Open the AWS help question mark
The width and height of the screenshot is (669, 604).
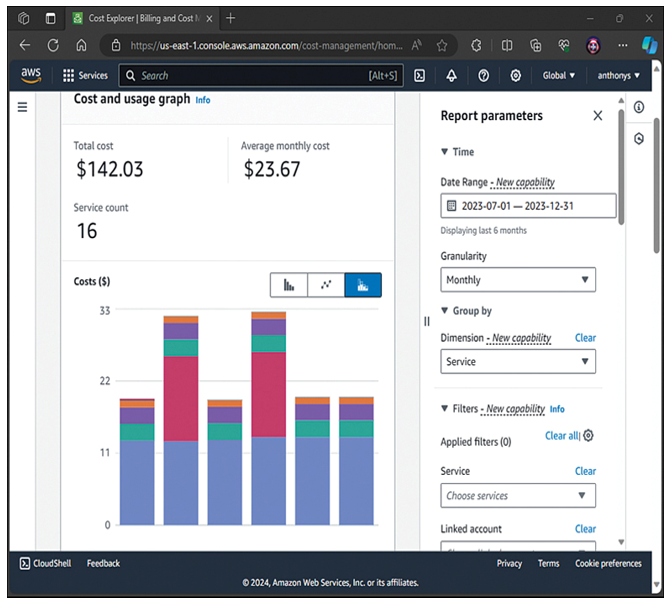(x=483, y=76)
